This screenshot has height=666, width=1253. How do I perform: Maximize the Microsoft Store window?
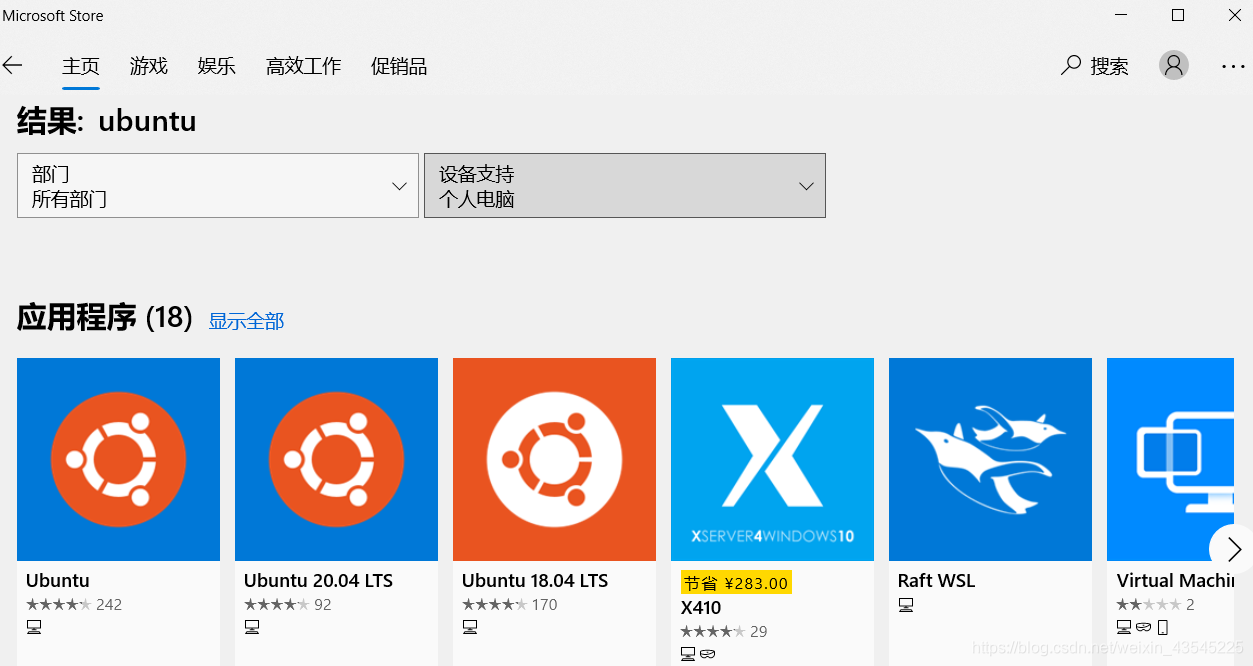coord(1178,15)
